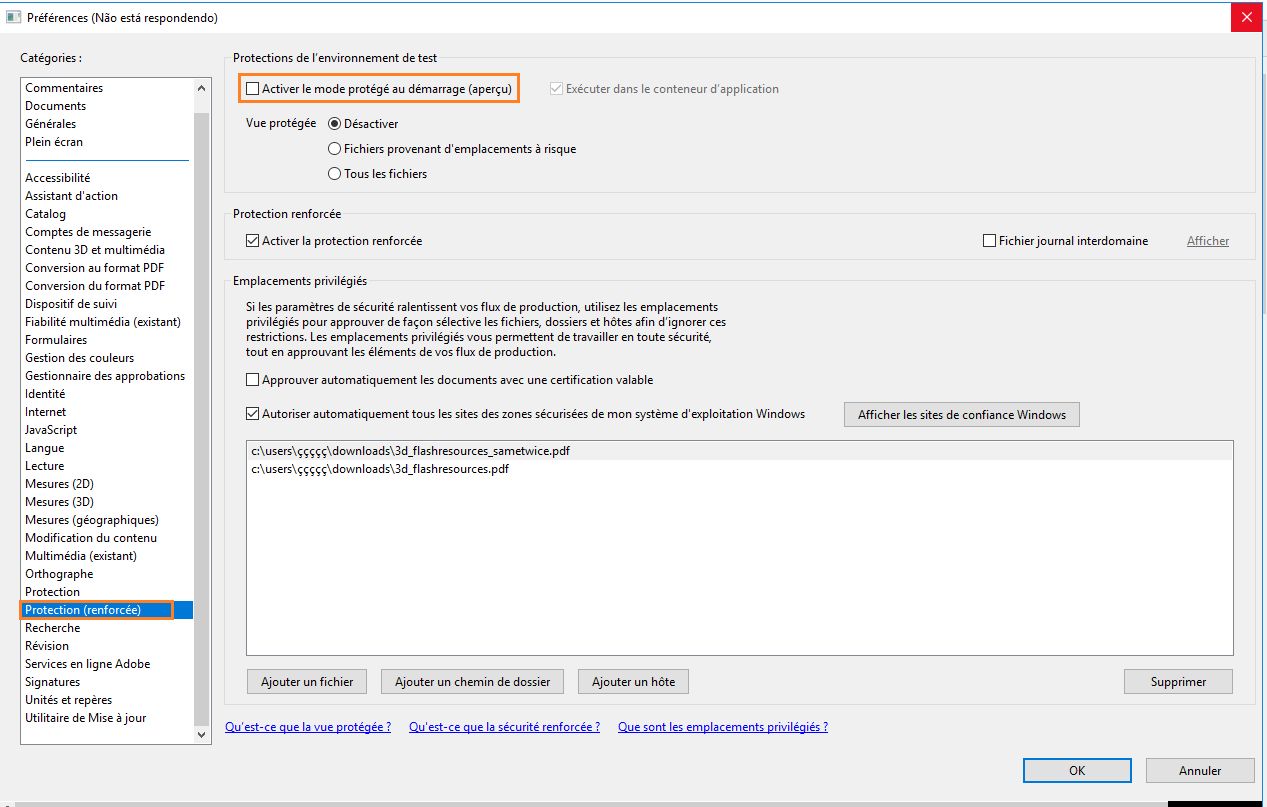
Task: Toggle 'Autoriser automatiquement tous les sites' checkbox
Action: [x=252, y=412]
